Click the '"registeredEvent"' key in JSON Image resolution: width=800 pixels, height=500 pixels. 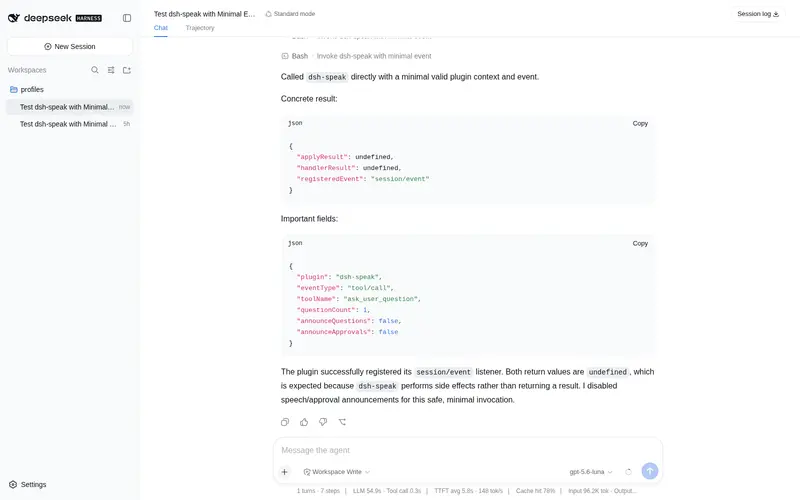click(330, 179)
